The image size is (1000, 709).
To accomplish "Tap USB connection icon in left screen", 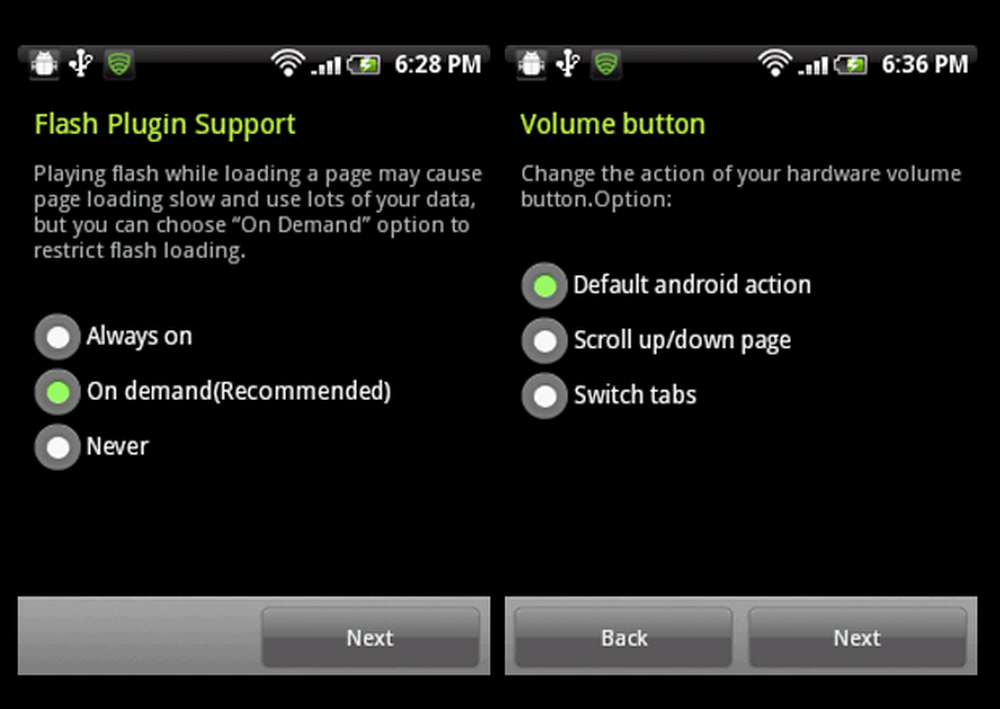I will point(81,64).
